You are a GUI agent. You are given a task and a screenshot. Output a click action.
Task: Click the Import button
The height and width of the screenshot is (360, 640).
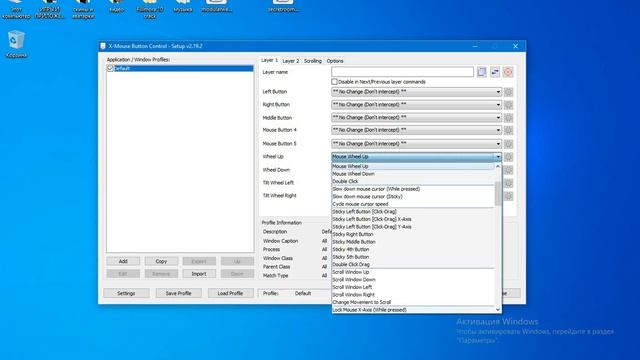click(x=199, y=274)
